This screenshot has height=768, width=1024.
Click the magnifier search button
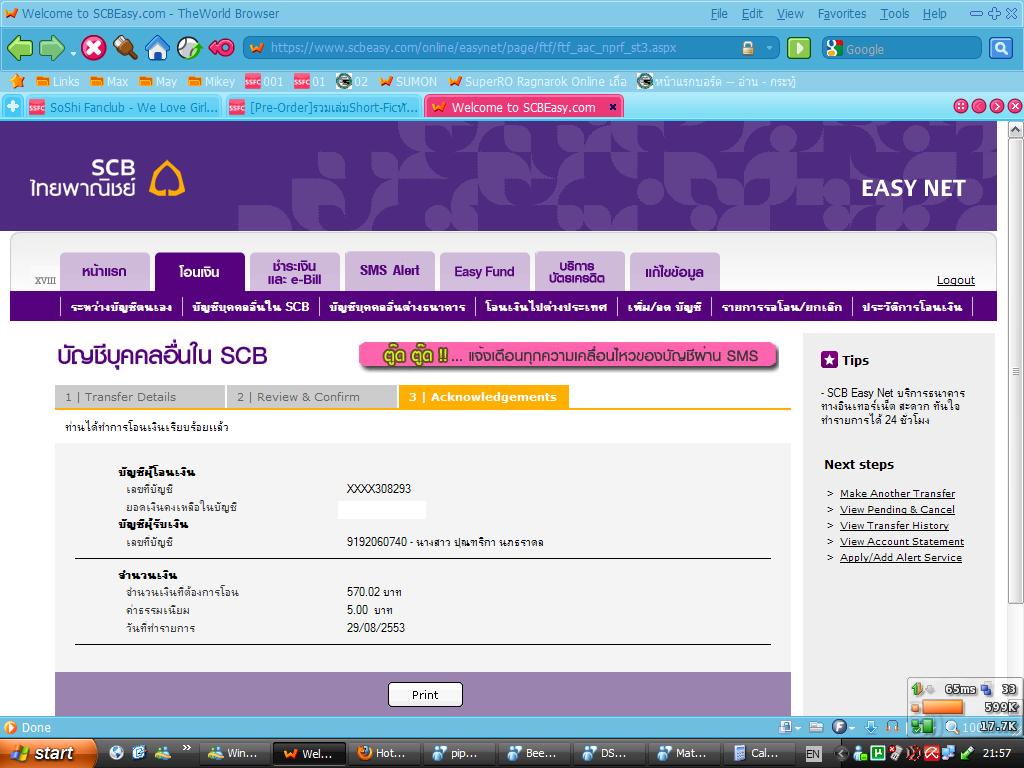pyautogui.click(x=1000, y=48)
